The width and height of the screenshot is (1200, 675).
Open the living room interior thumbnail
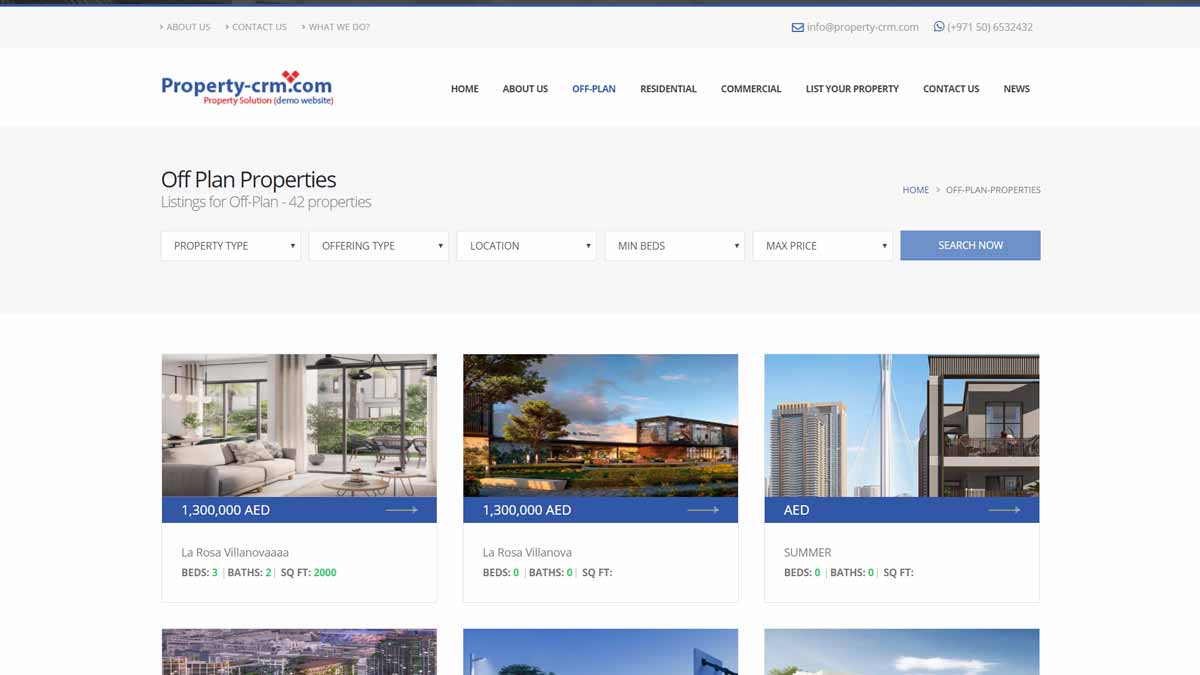pyautogui.click(x=299, y=425)
